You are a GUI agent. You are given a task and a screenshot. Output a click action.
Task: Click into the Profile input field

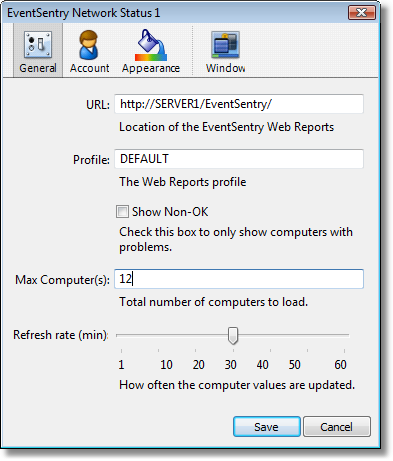[239, 159]
